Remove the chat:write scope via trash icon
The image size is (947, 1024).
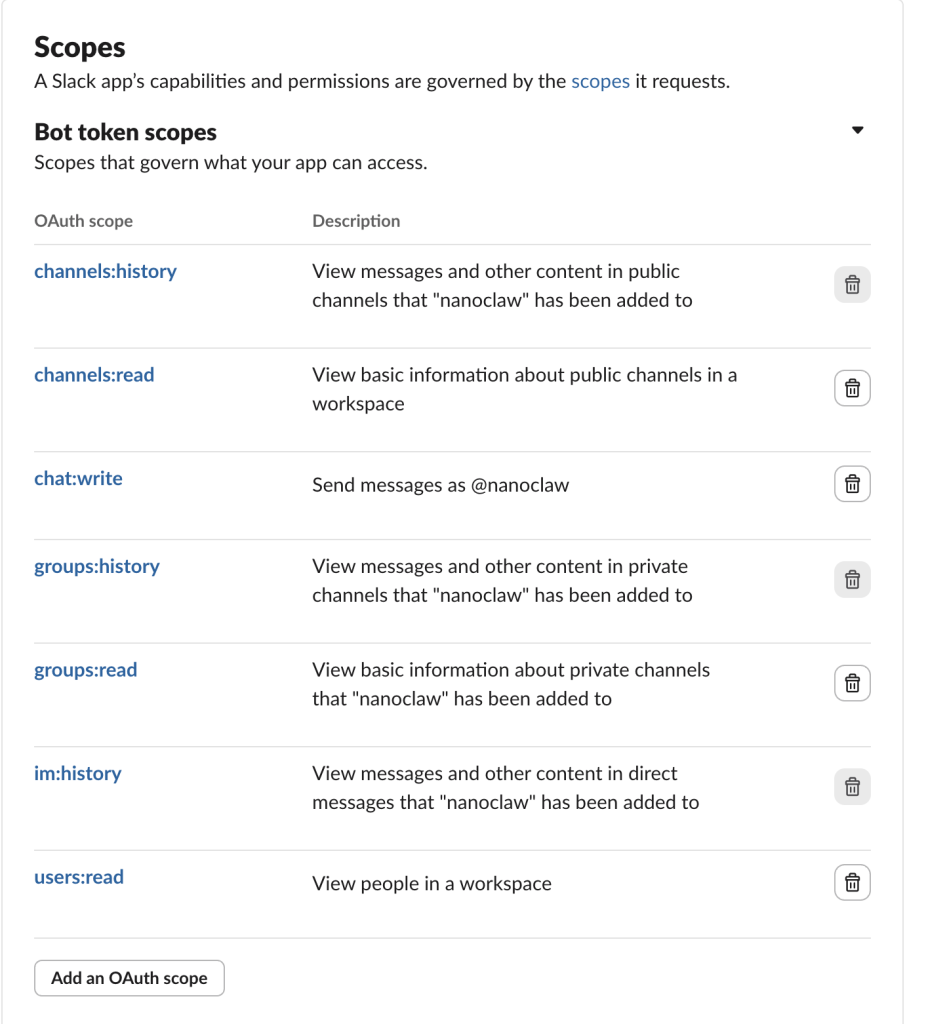click(852, 484)
